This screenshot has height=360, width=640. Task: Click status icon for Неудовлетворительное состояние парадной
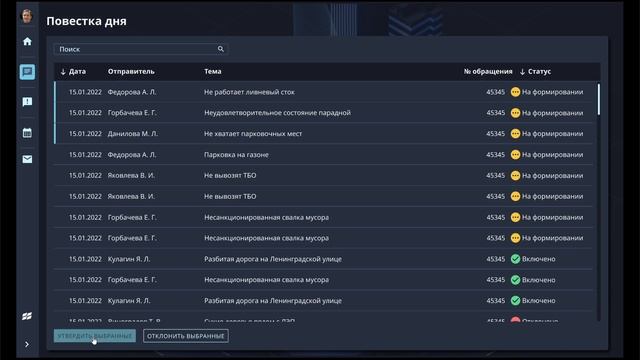coord(516,113)
